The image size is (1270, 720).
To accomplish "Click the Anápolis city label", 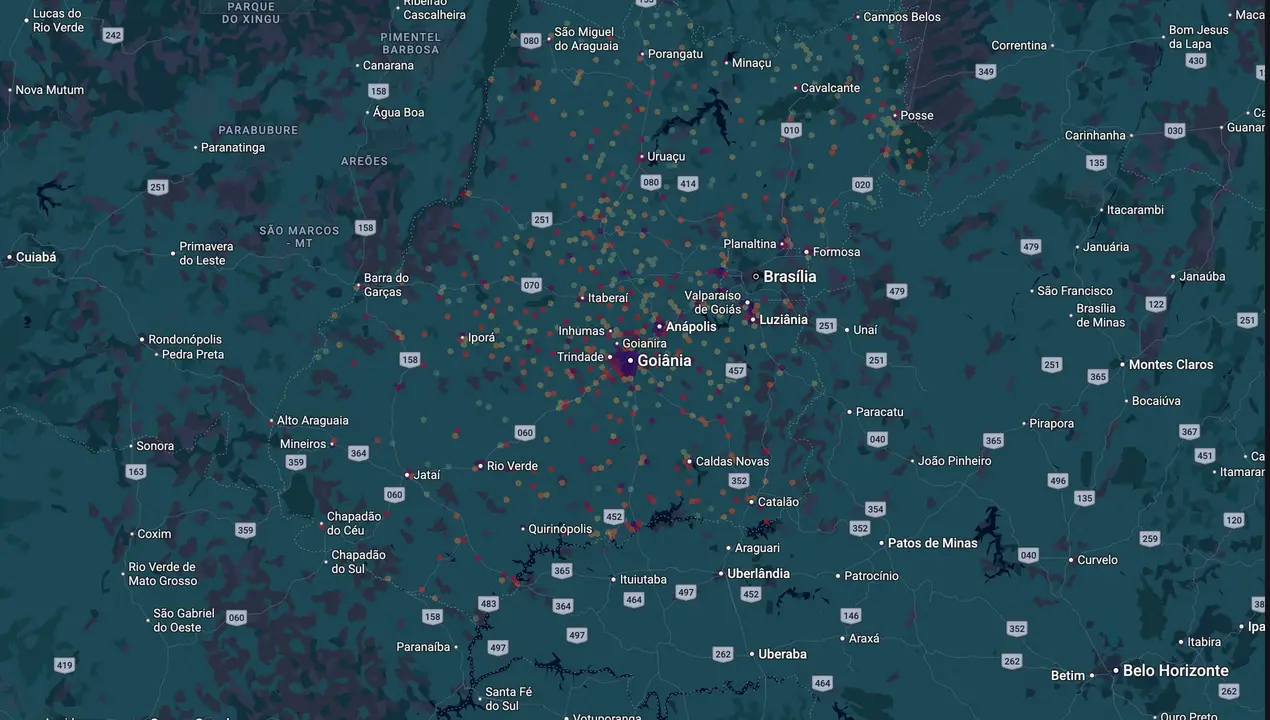I will click(691, 327).
